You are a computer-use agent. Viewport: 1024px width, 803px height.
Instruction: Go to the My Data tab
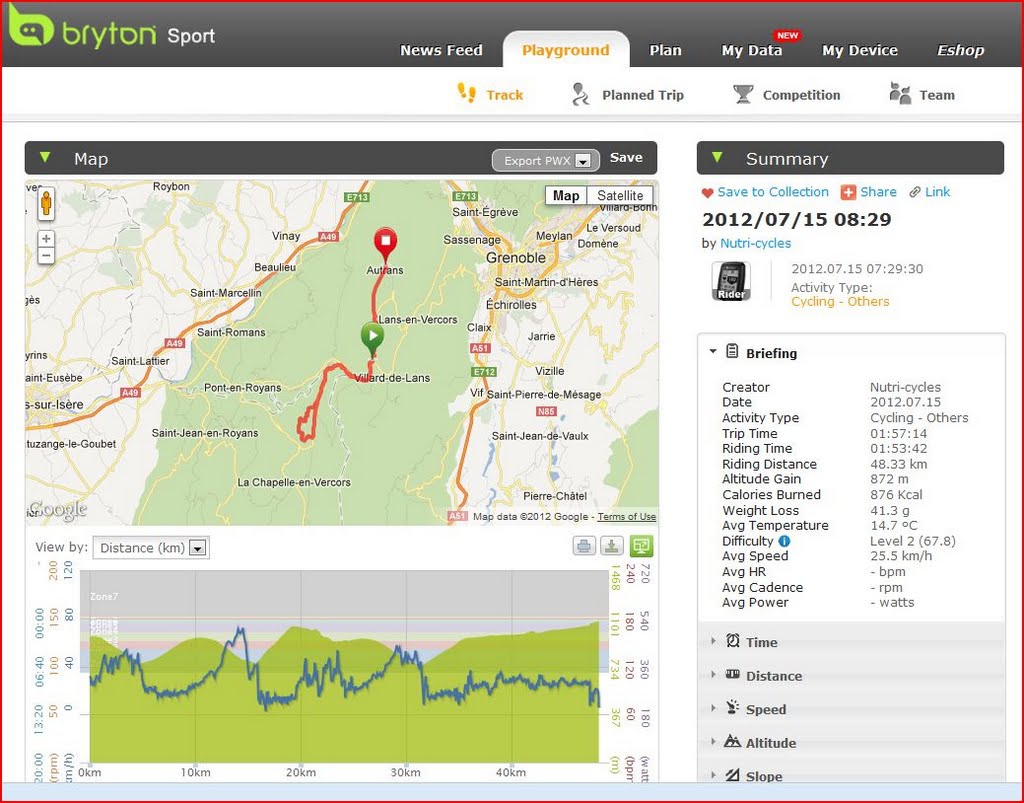(751, 50)
